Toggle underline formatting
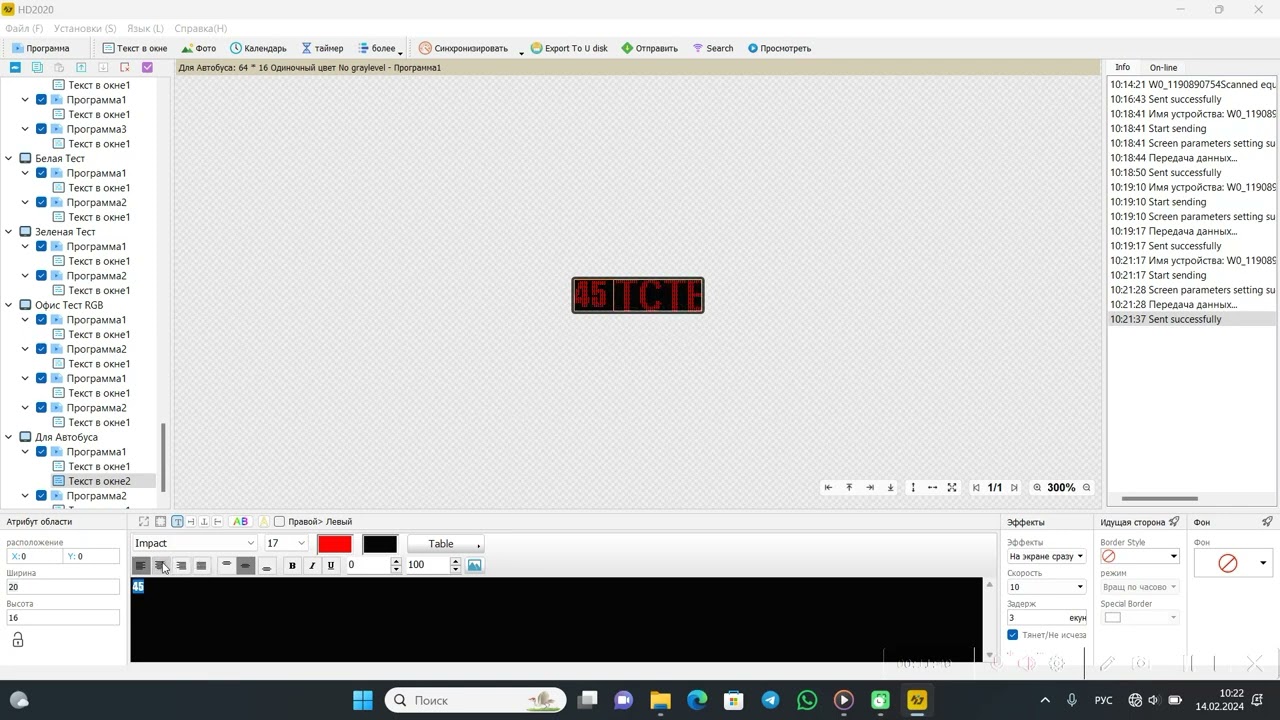Viewport: 1280px width, 720px height. [x=331, y=565]
